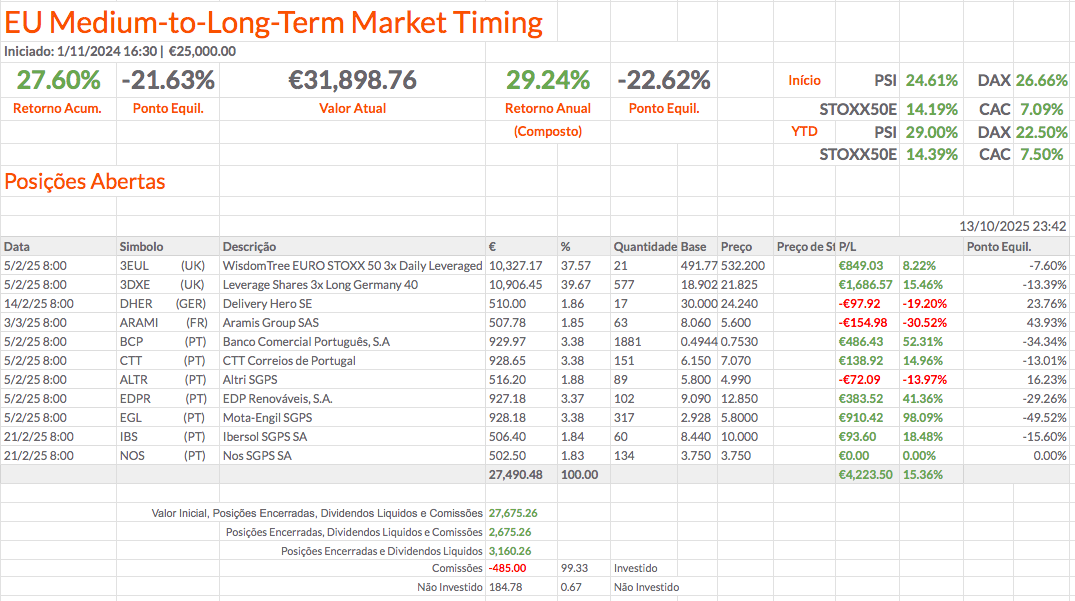The height and width of the screenshot is (601, 1075).
Task: Click the 3EUL symbol cell
Action: click(x=134, y=265)
